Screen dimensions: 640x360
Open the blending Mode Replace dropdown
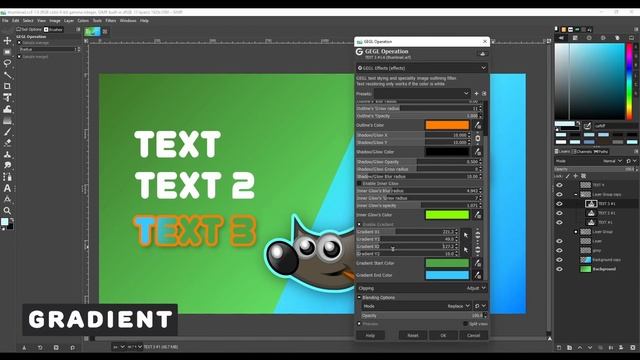tap(417, 306)
